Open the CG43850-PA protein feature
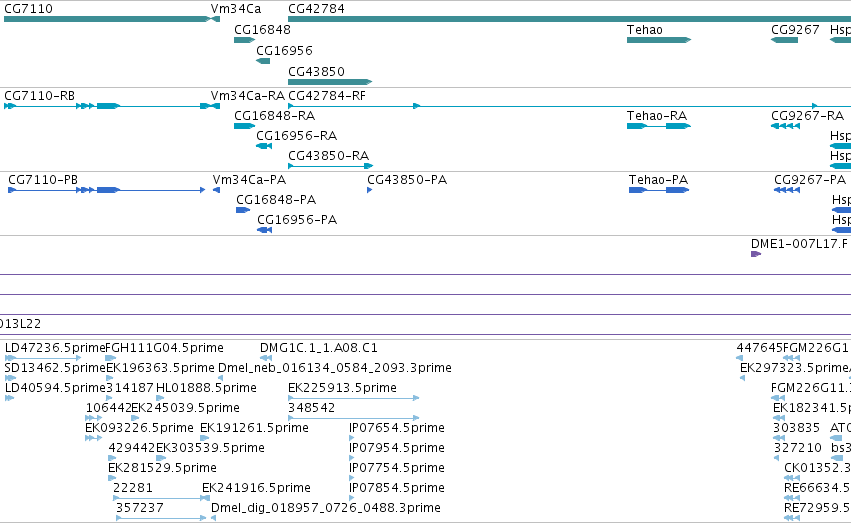The width and height of the screenshot is (851, 523). click(407, 180)
